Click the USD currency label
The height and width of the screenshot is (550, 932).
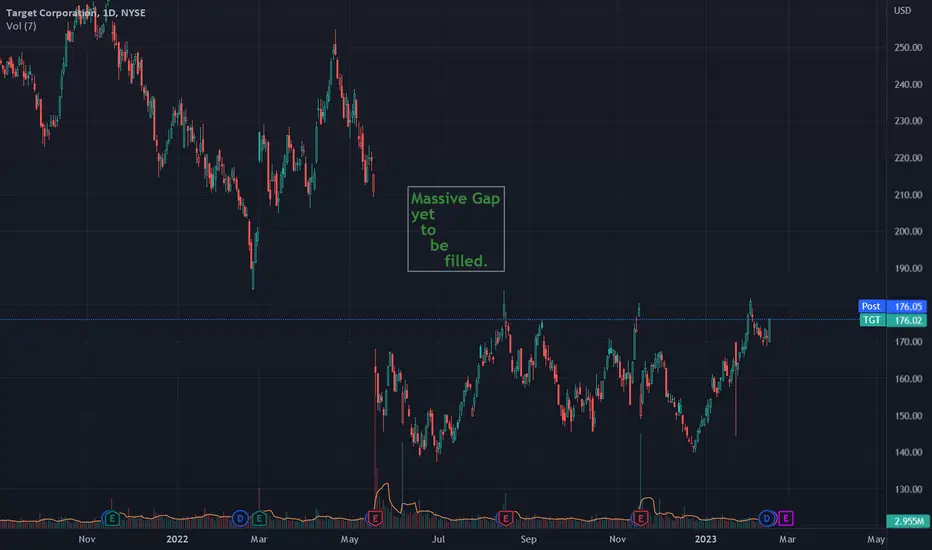902,11
